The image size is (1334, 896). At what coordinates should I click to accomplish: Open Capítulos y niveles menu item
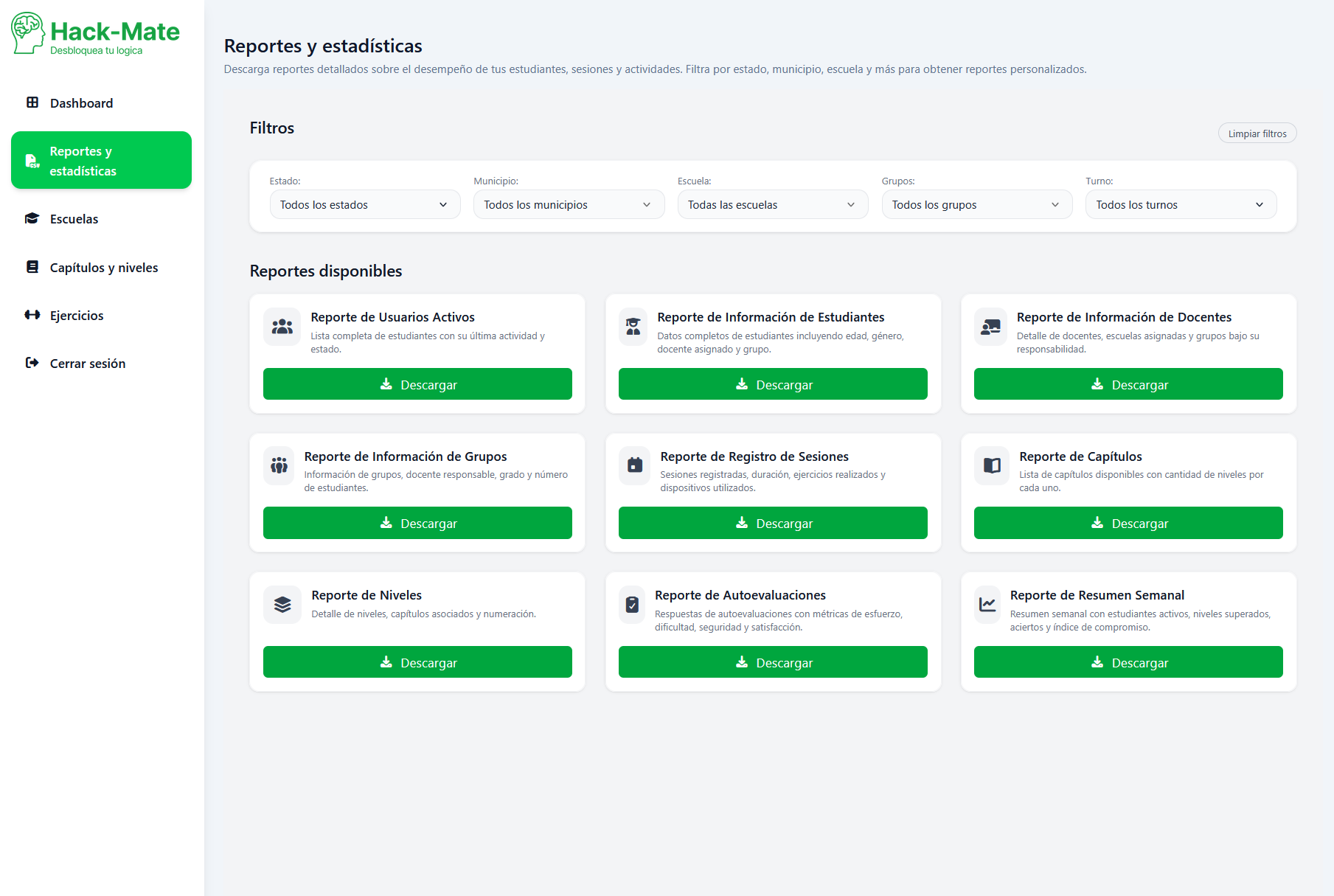point(103,268)
